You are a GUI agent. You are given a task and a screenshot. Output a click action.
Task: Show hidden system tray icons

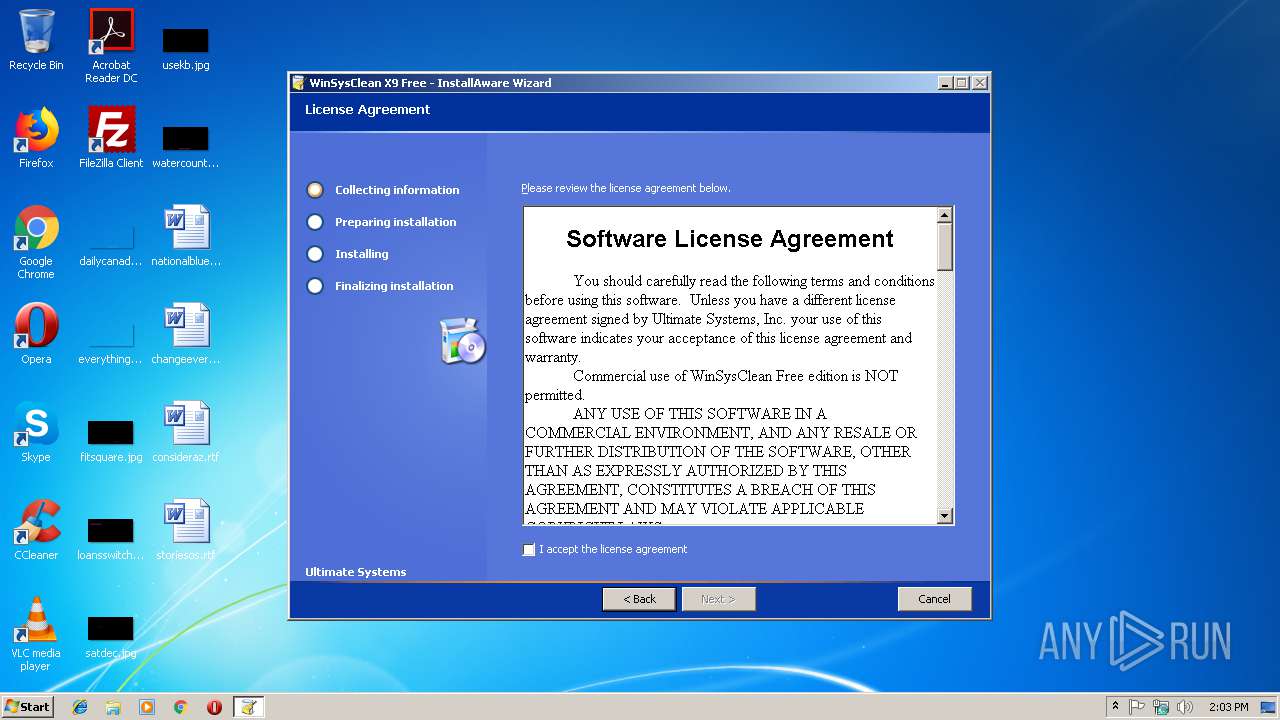point(1115,707)
